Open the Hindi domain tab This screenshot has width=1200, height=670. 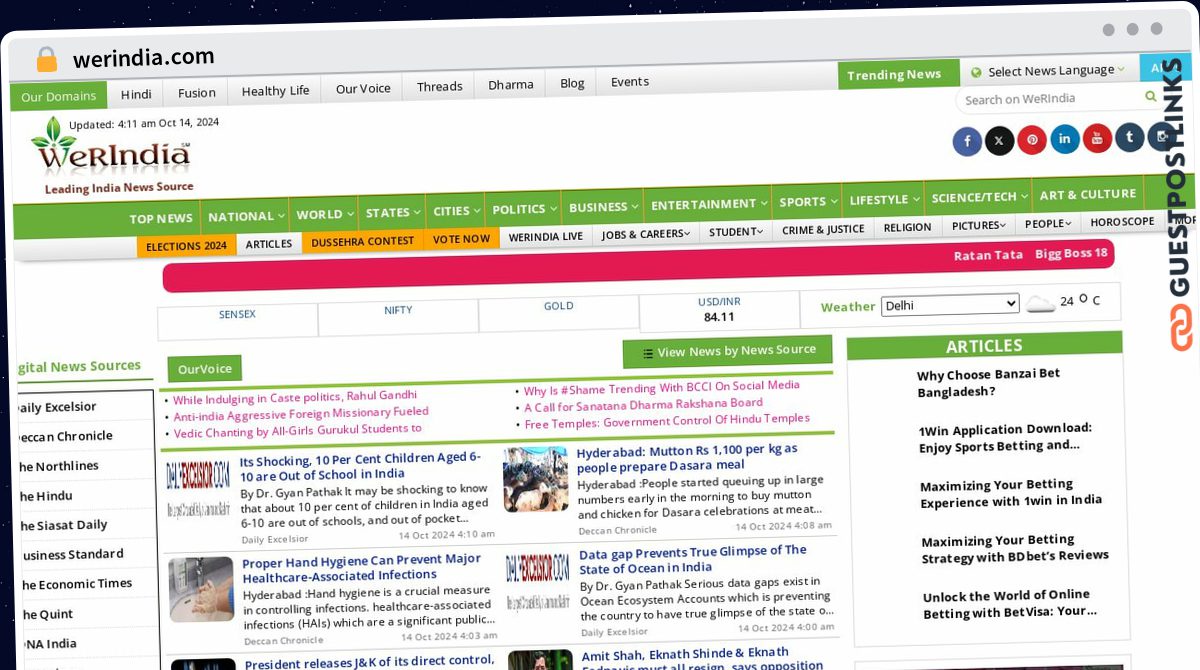tap(136, 94)
